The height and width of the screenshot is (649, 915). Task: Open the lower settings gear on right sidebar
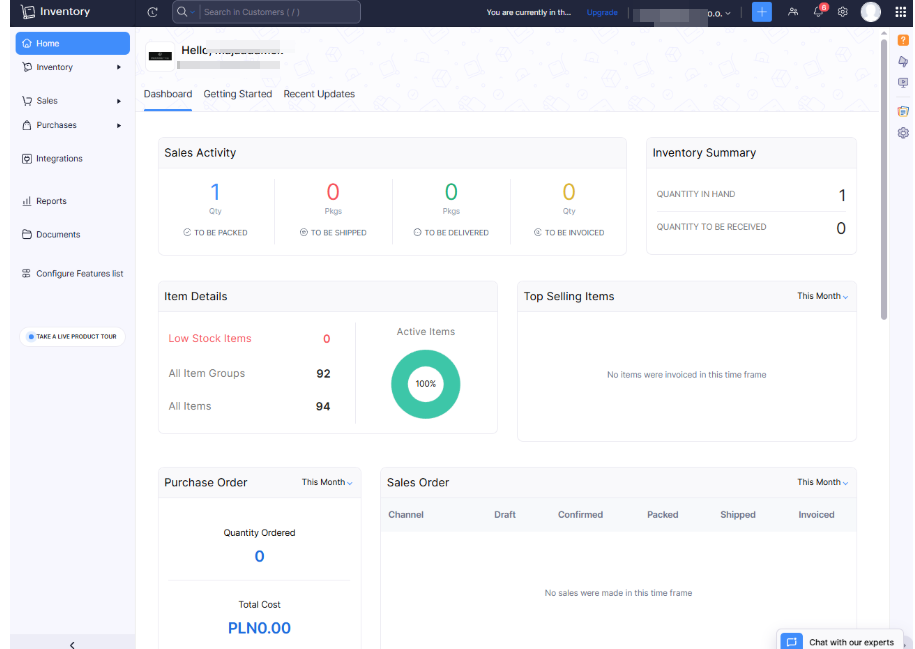(x=903, y=131)
